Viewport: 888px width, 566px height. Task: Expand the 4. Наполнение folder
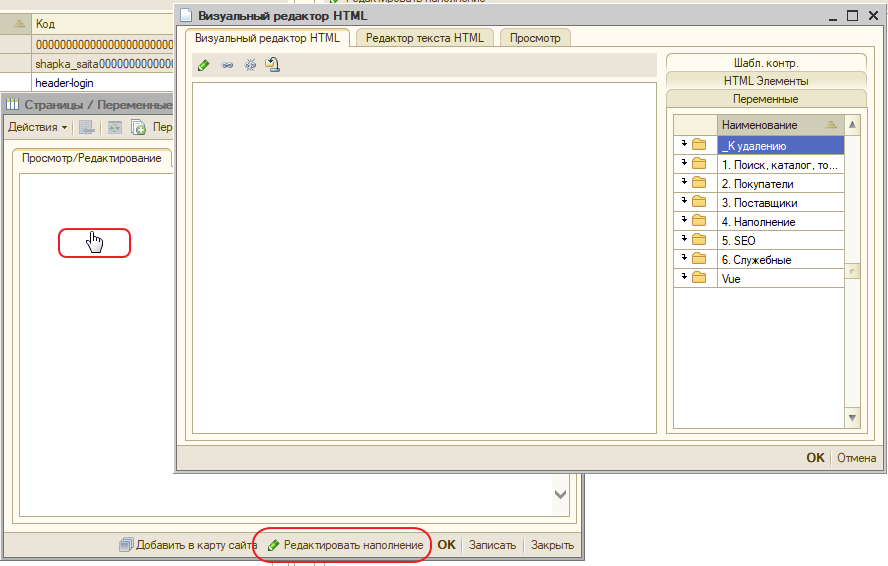(684, 220)
